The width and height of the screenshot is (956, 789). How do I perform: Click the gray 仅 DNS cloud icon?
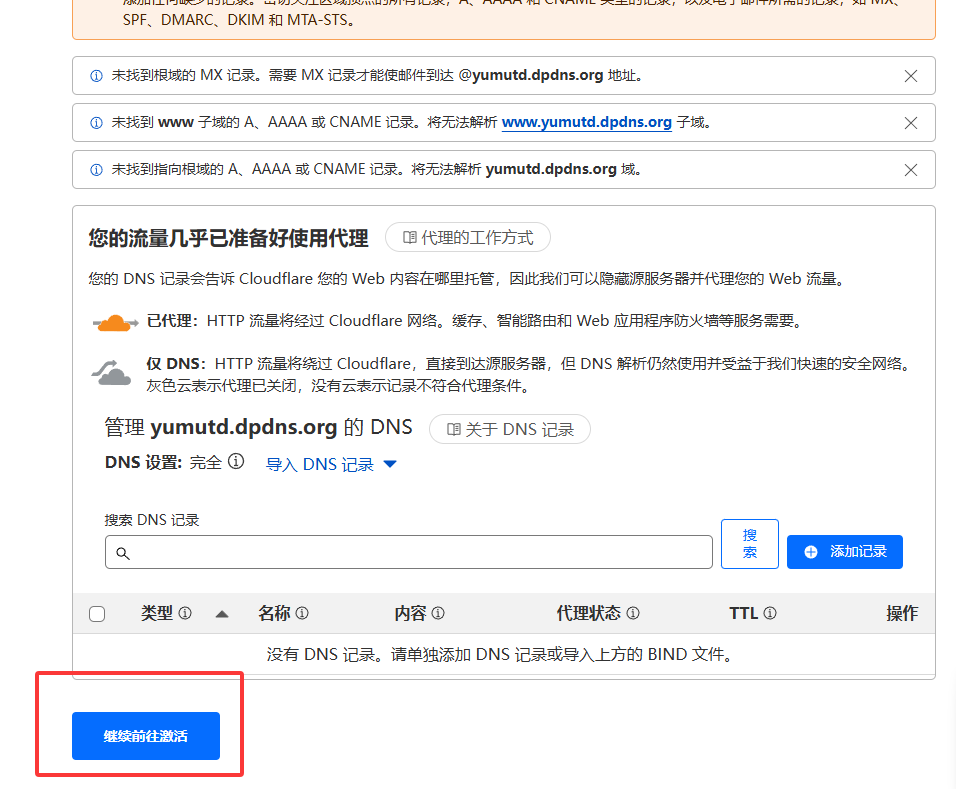(x=112, y=373)
